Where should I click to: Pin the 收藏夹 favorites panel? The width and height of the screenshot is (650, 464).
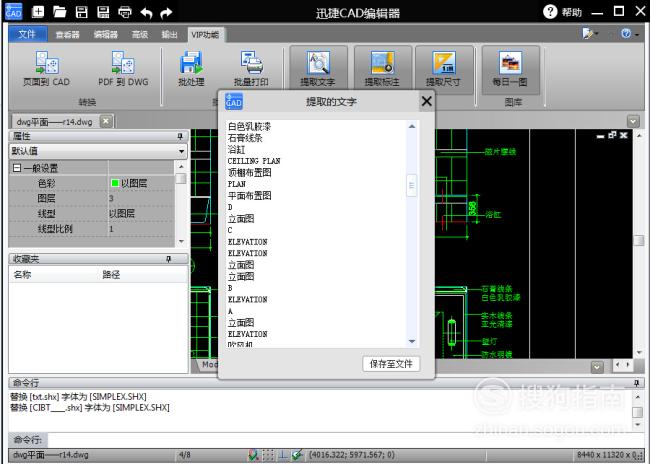168,259
